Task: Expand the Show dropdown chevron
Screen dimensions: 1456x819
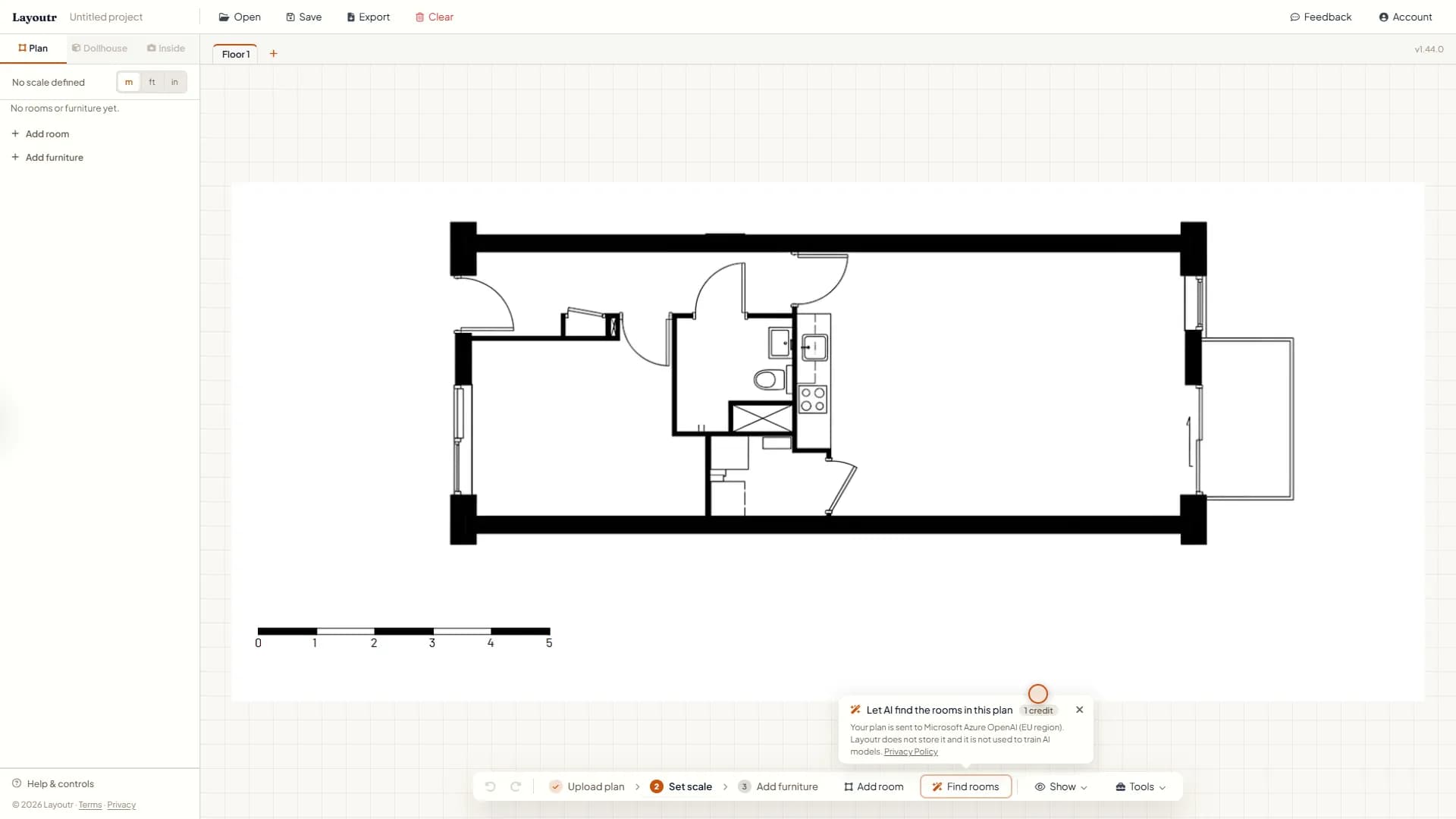Action: coord(1084,787)
